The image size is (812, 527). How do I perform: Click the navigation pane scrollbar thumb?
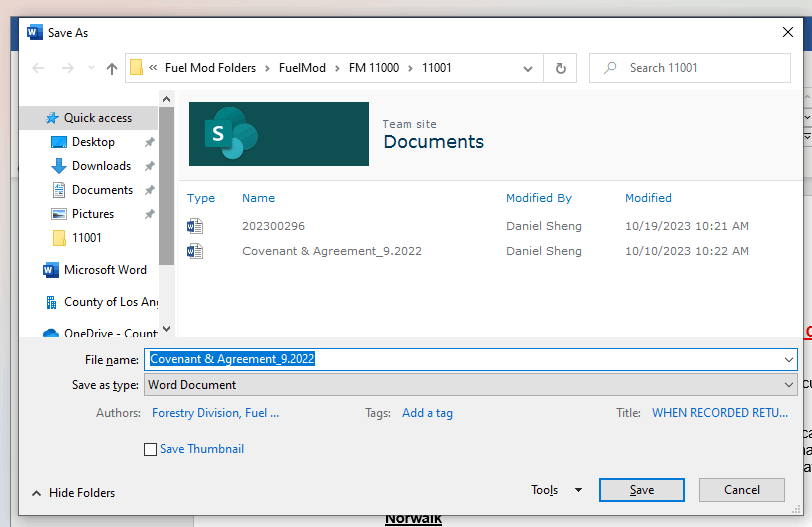(166, 186)
